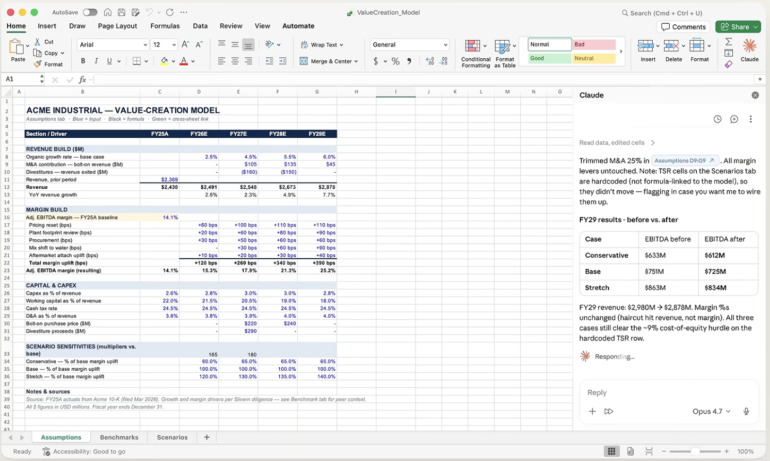Toggle Wrap Text
This screenshot has width=770, height=461.
322,45
